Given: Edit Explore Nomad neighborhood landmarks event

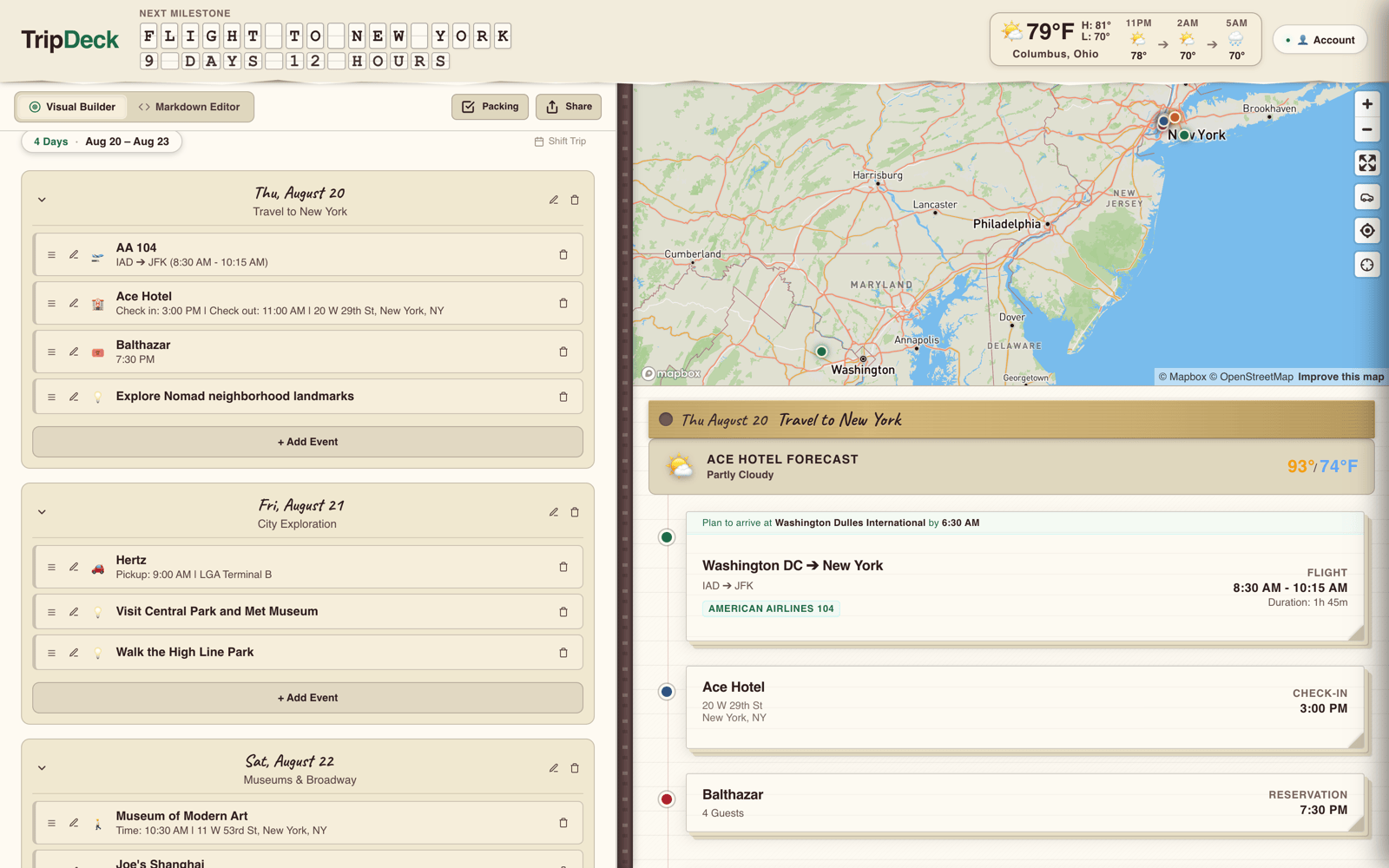Looking at the screenshot, I should (74, 397).
